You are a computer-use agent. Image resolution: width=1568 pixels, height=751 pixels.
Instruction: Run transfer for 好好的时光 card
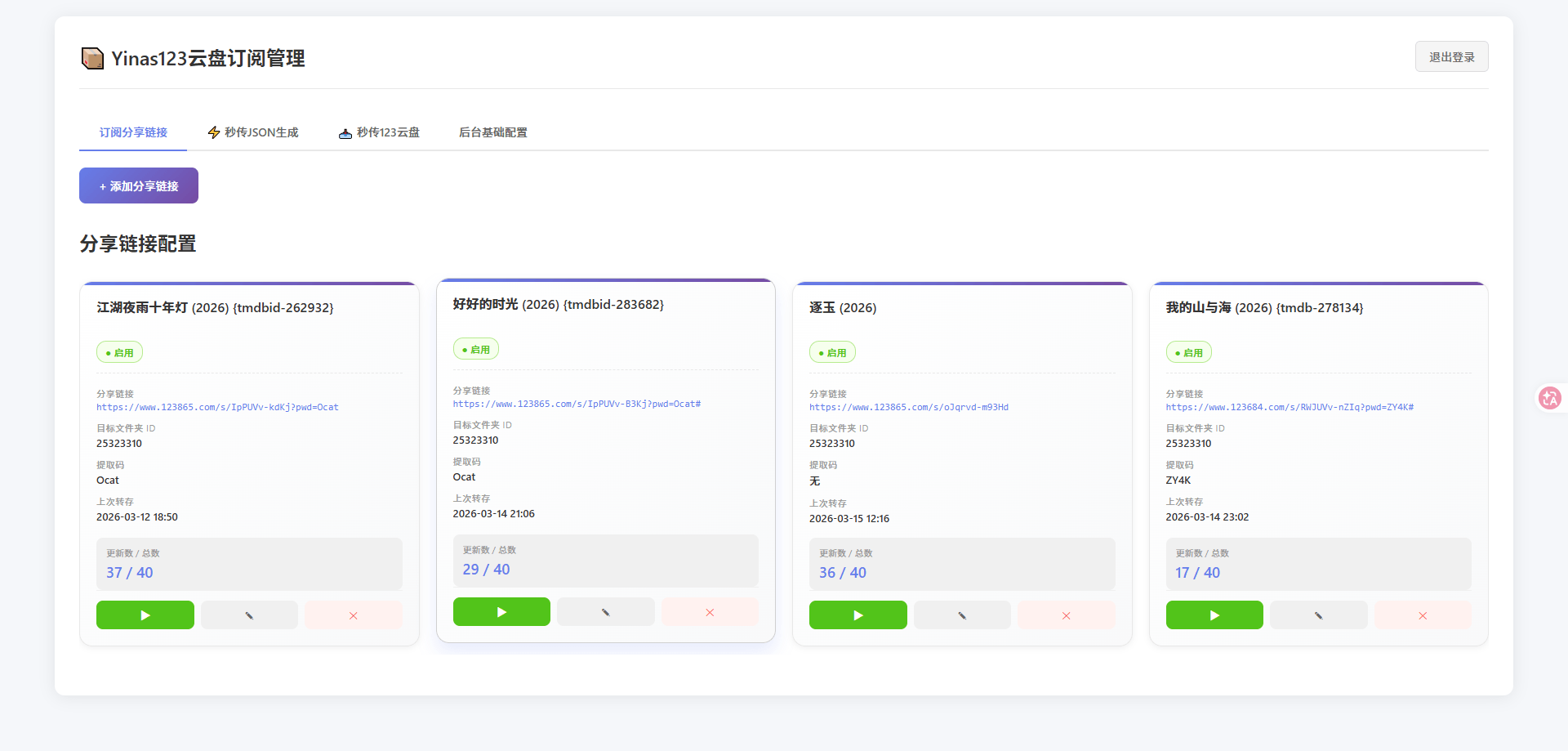click(x=501, y=612)
